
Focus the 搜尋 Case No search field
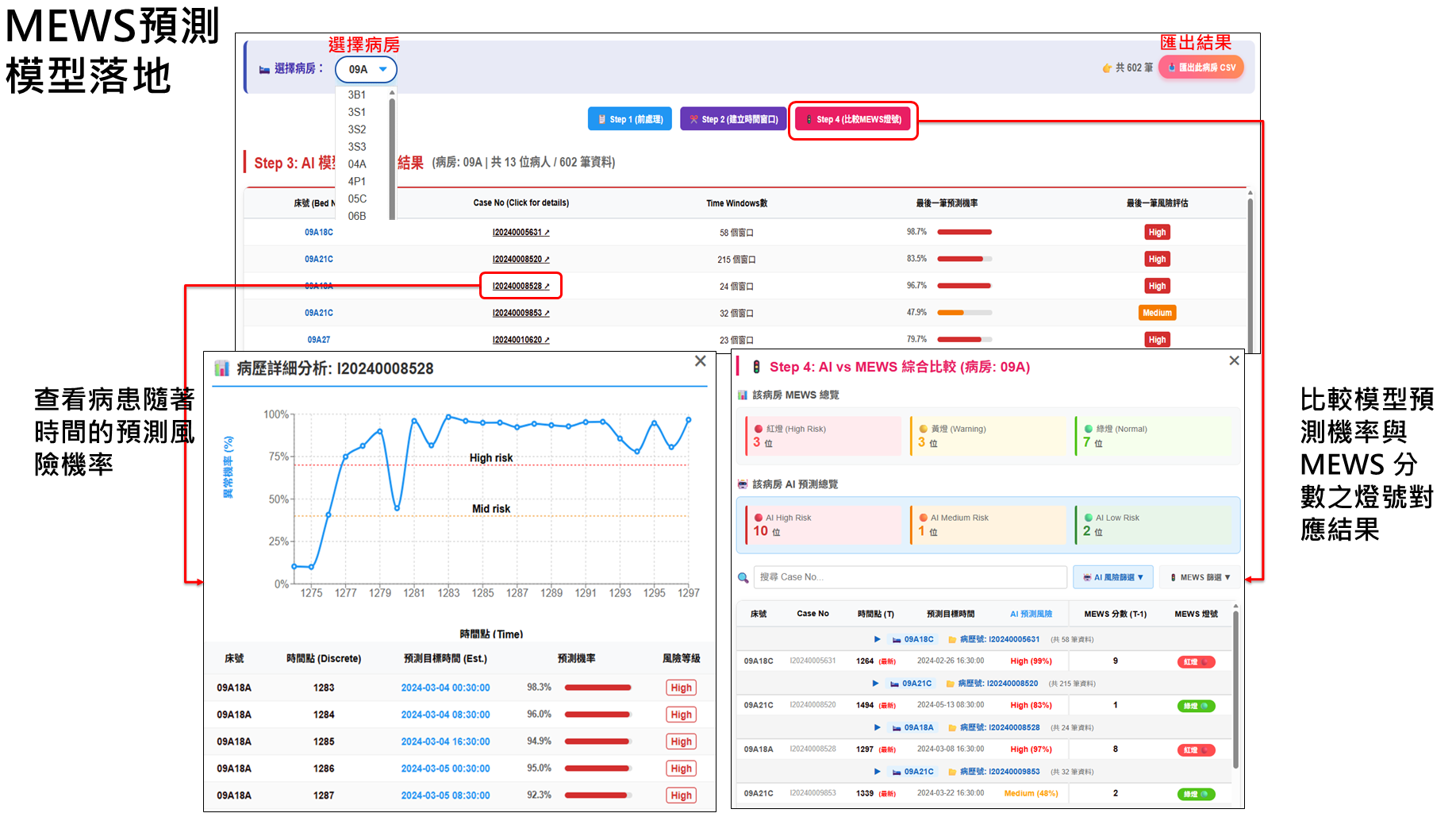[910, 577]
